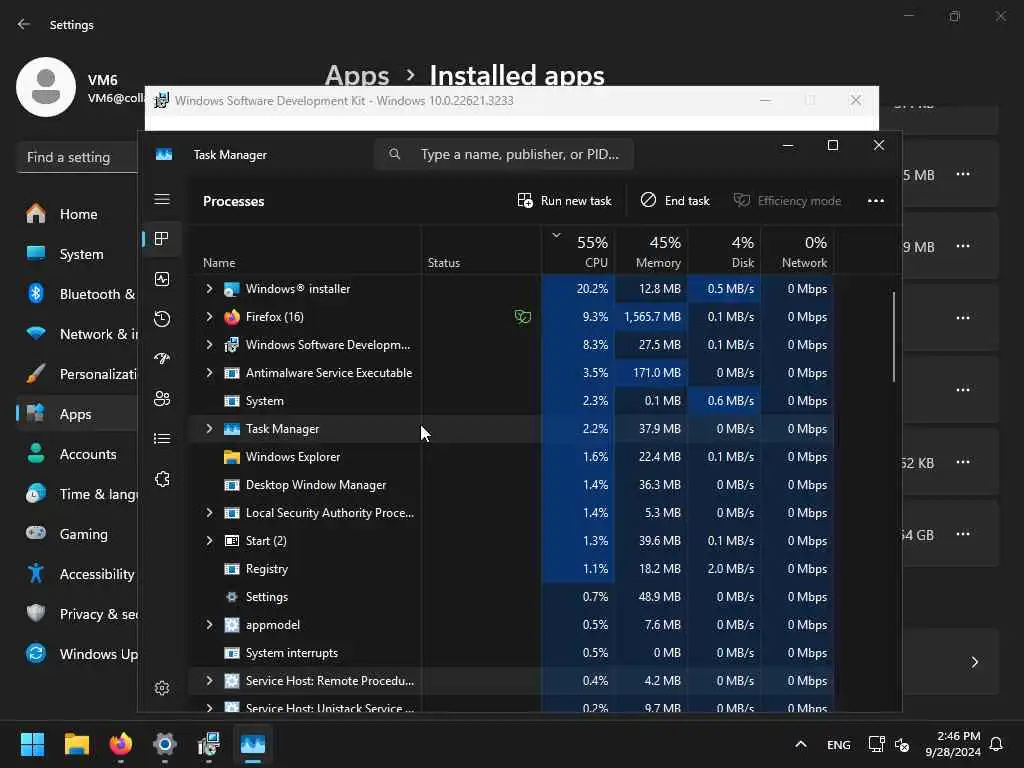This screenshot has height=768, width=1024.
Task: Open App history page icon in Task Manager
Action: (x=162, y=319)
